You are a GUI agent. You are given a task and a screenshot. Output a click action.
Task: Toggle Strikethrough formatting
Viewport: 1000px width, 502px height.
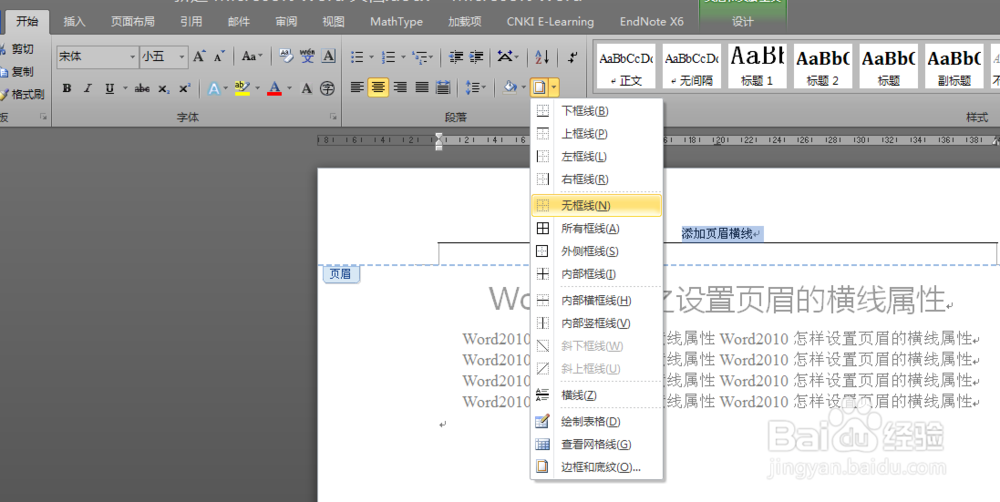[142, 88]
